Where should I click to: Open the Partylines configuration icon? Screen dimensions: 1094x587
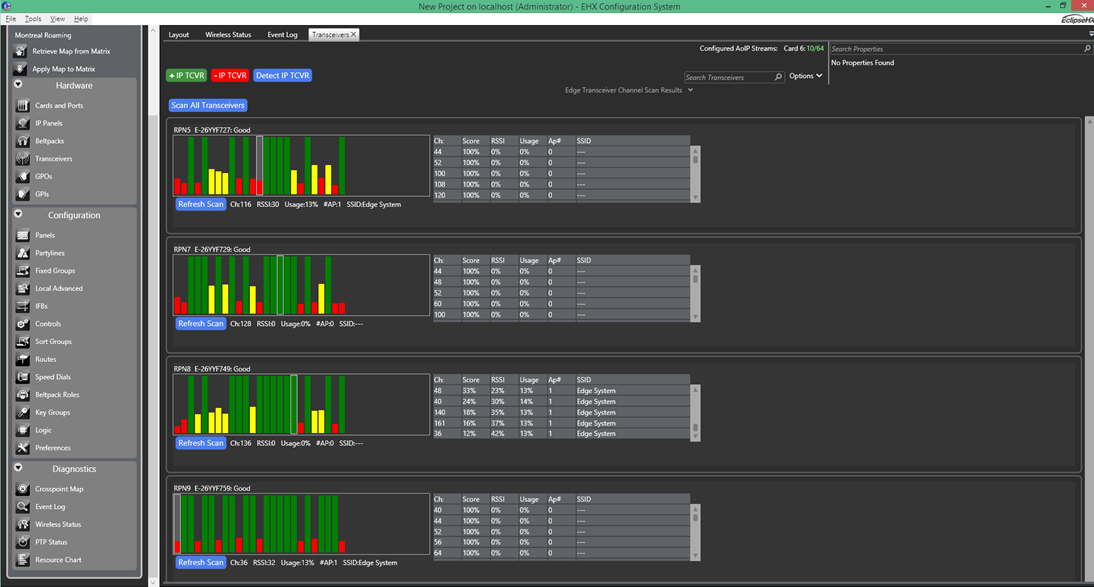click(x=22, y=253)
